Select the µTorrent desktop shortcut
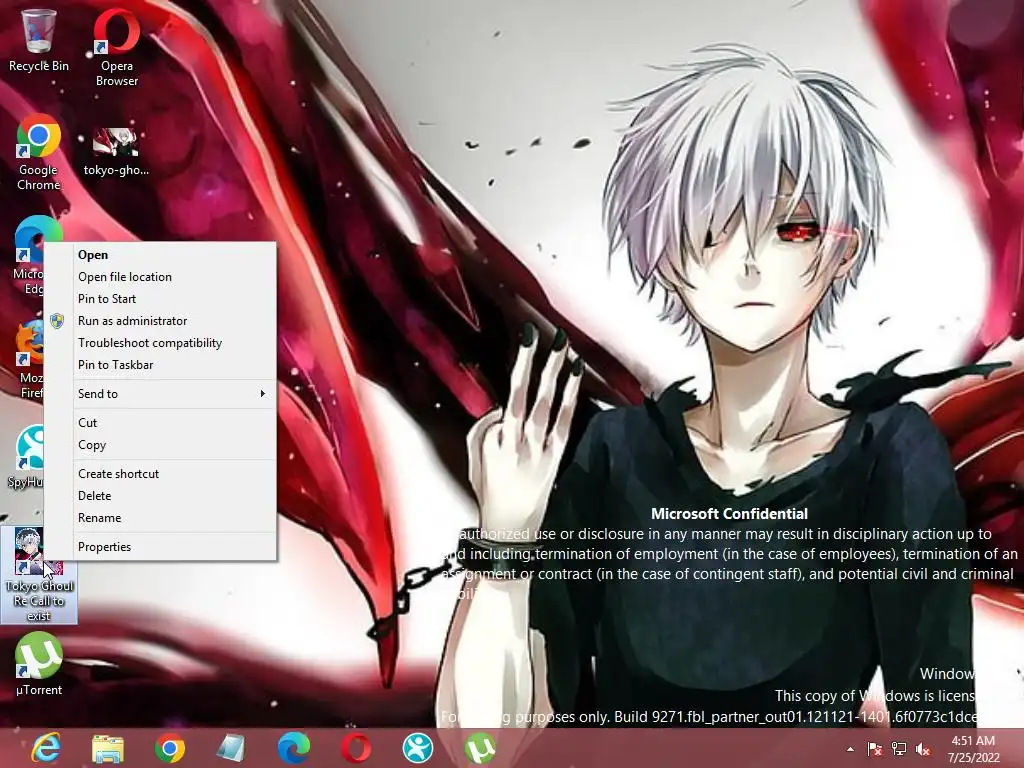Screen dimensions: 1024x768 [39, 664]
